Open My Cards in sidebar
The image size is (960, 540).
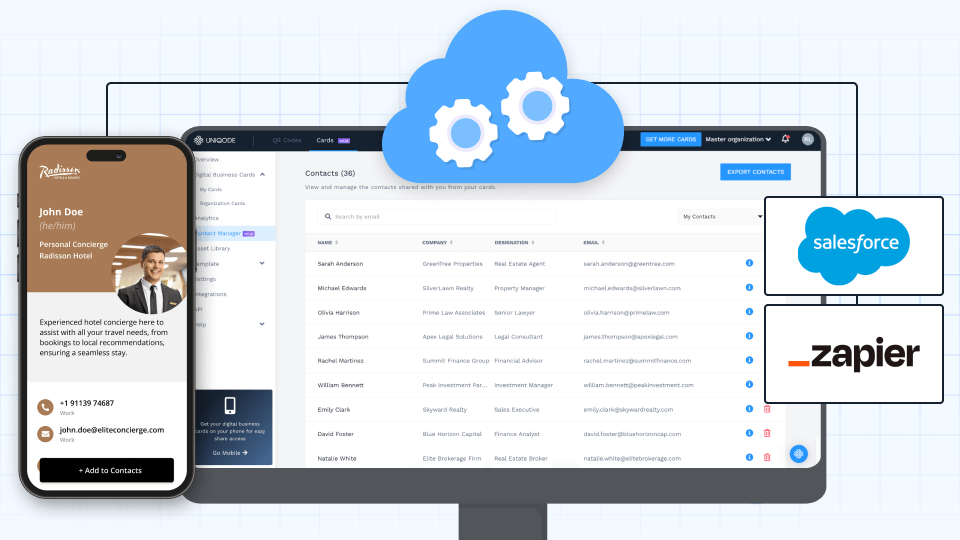(x=211, y=190)
